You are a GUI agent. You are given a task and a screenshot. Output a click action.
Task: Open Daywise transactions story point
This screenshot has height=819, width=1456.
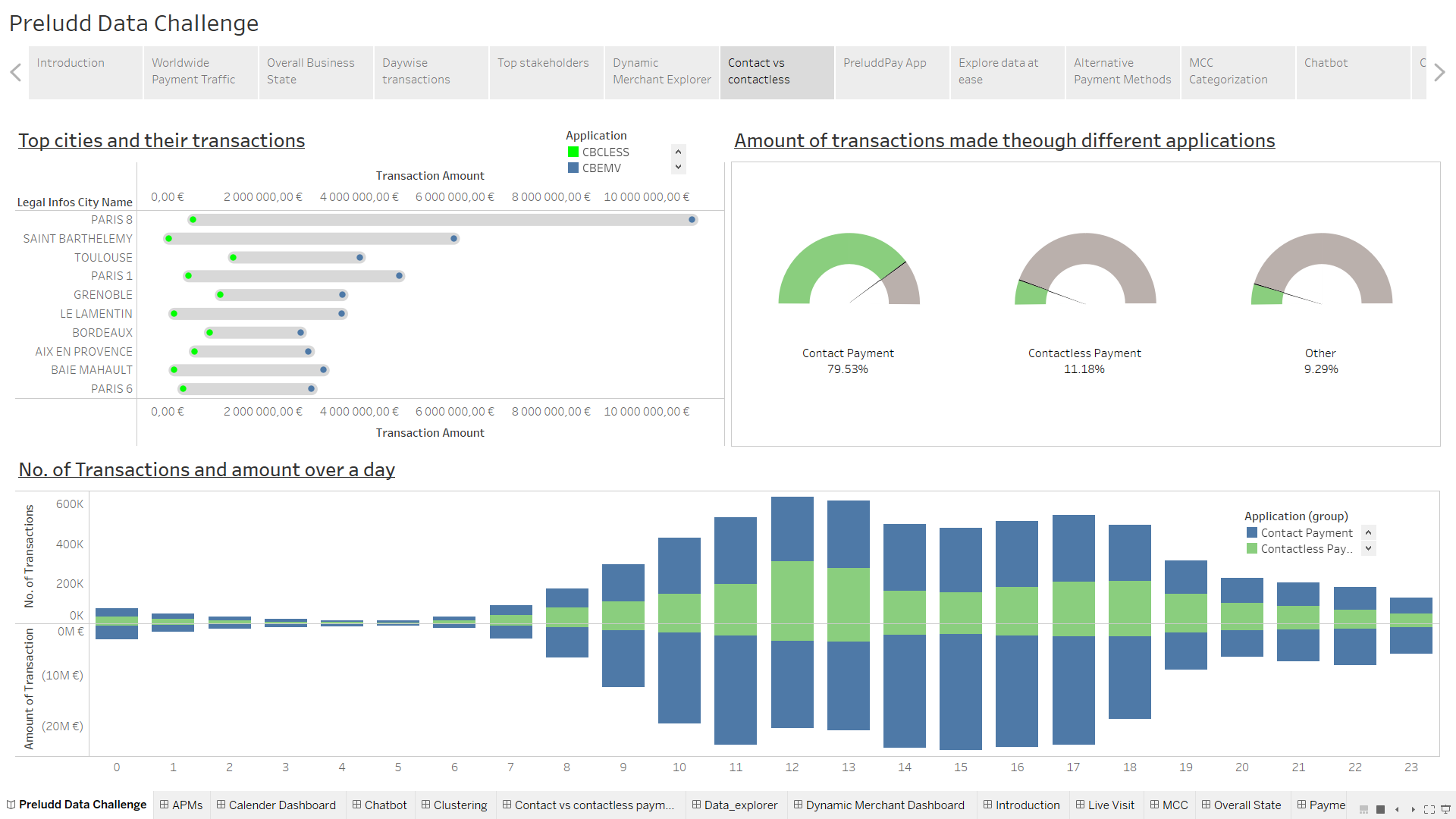(x=431, y=73)
